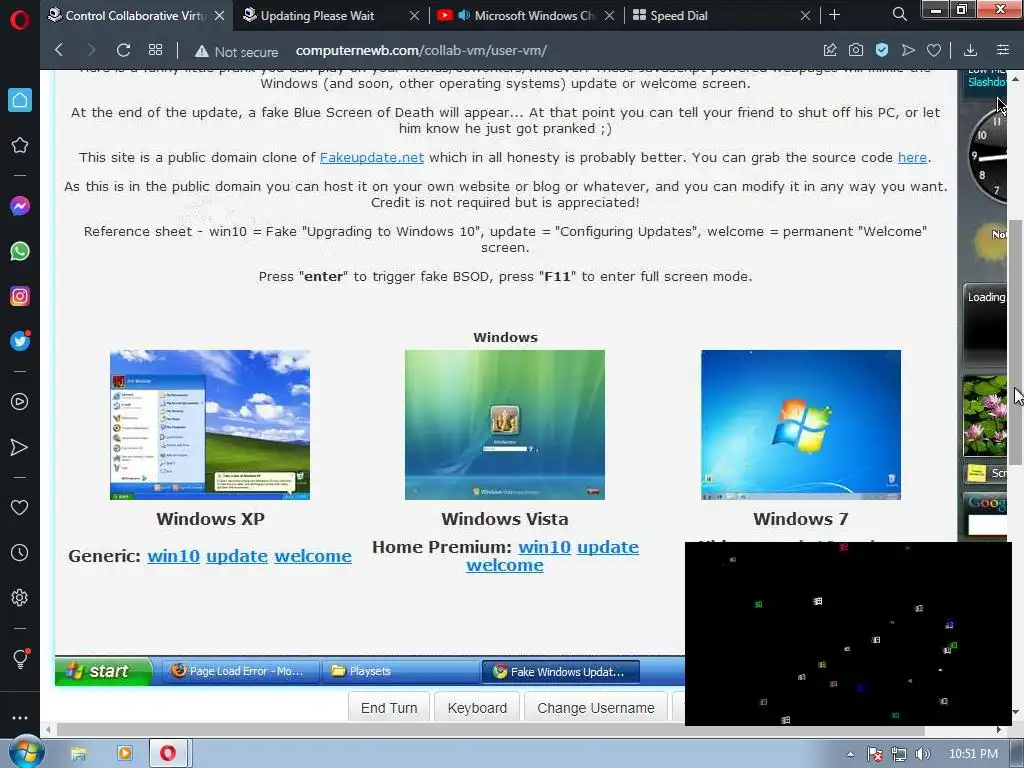
Task: Click the send arrow icon in the address bar
Action: [x=908, y=50]
